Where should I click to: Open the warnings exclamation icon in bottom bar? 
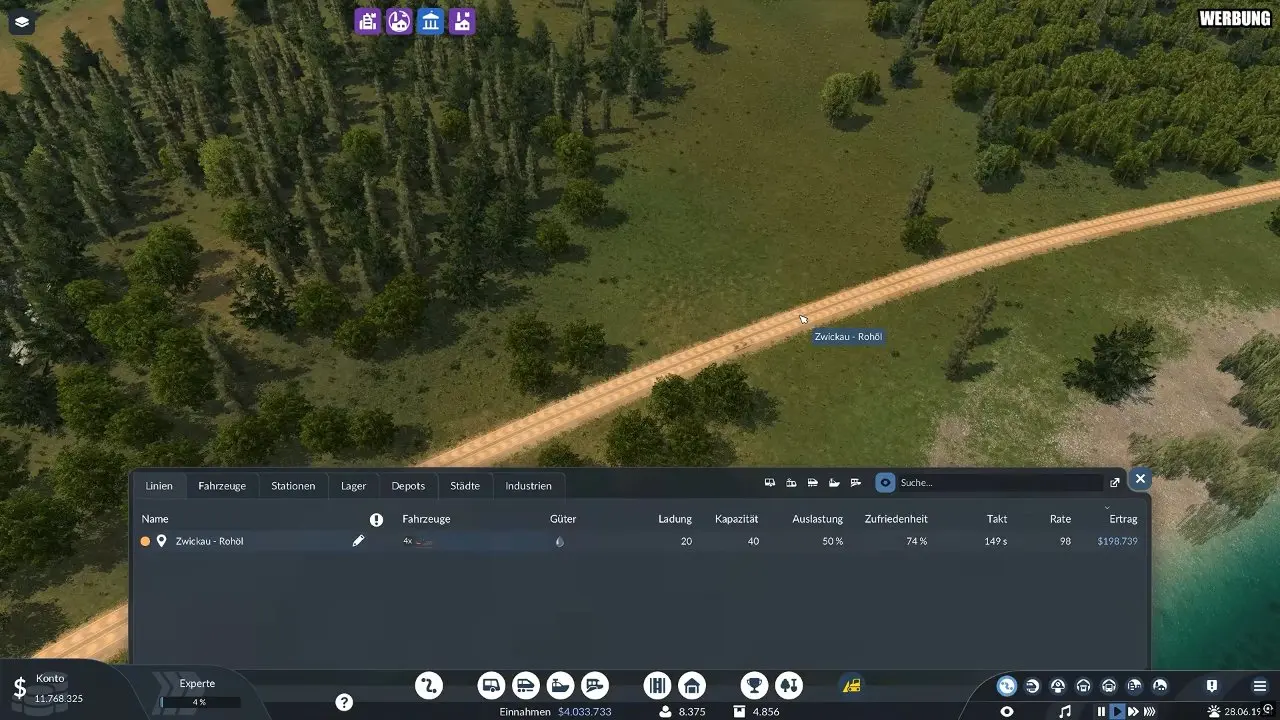click(1212, 686)
